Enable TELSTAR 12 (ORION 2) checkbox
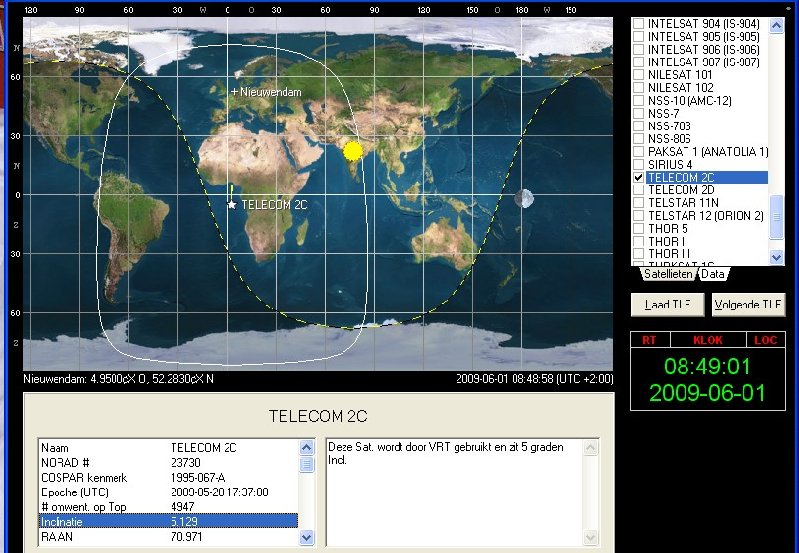The width and height of the screenshot is (799, 553). tap(638, 216)
